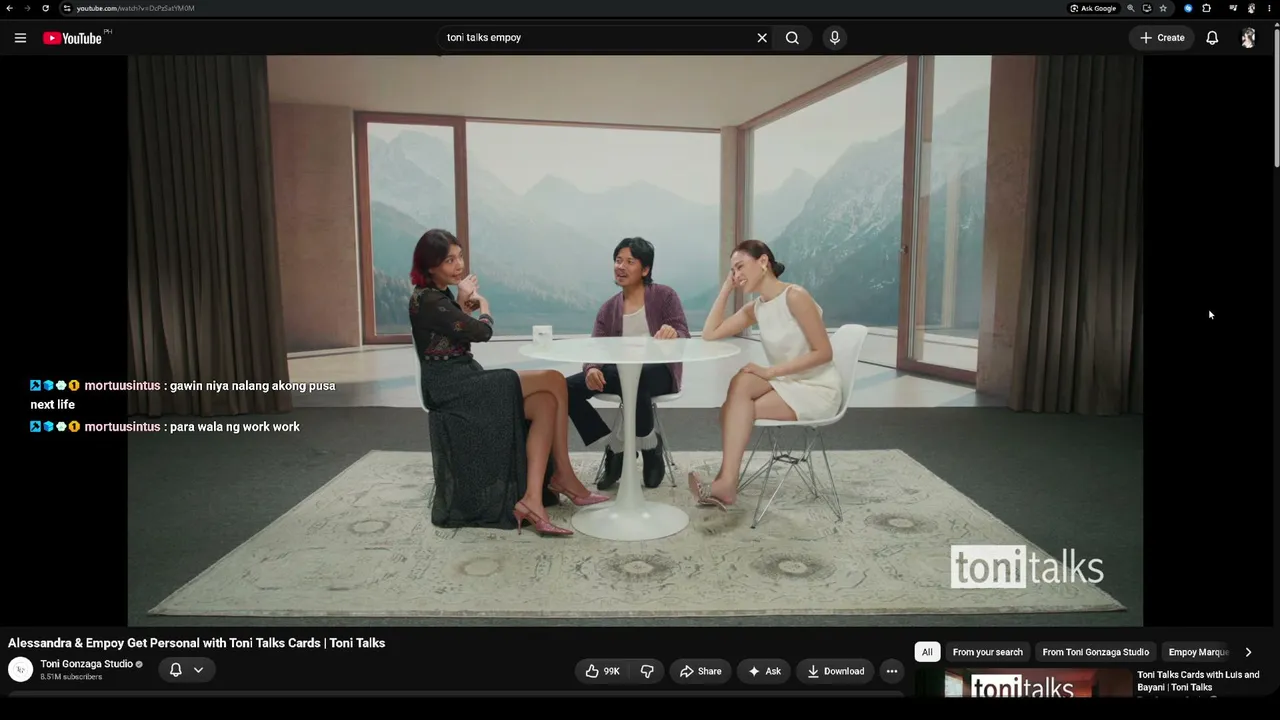Open more actions ellipsis under the video

pyautogui.click(x=892, y=671)
